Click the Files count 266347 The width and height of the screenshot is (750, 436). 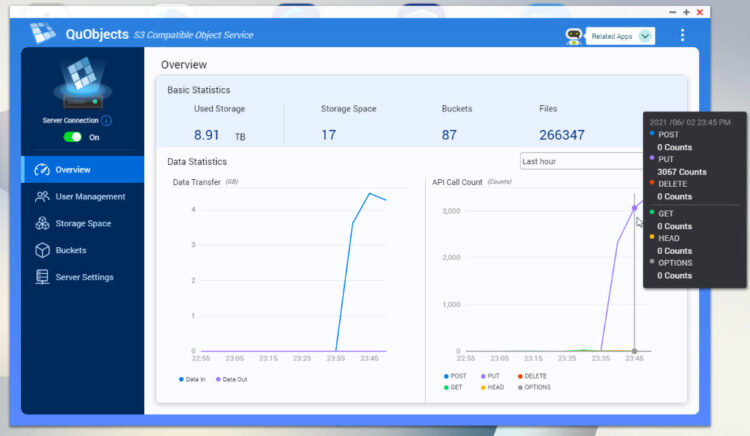(562, 135)
